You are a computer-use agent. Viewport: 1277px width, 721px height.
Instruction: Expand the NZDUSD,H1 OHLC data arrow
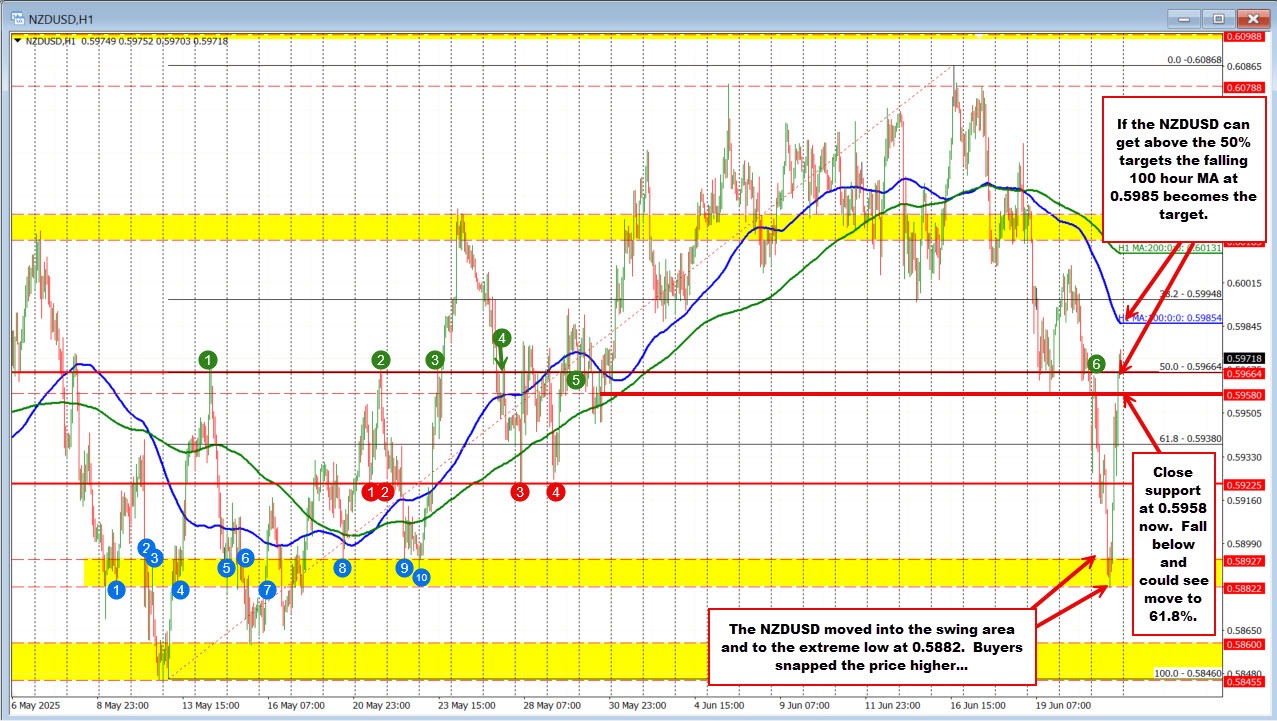(x=17, y=41)
